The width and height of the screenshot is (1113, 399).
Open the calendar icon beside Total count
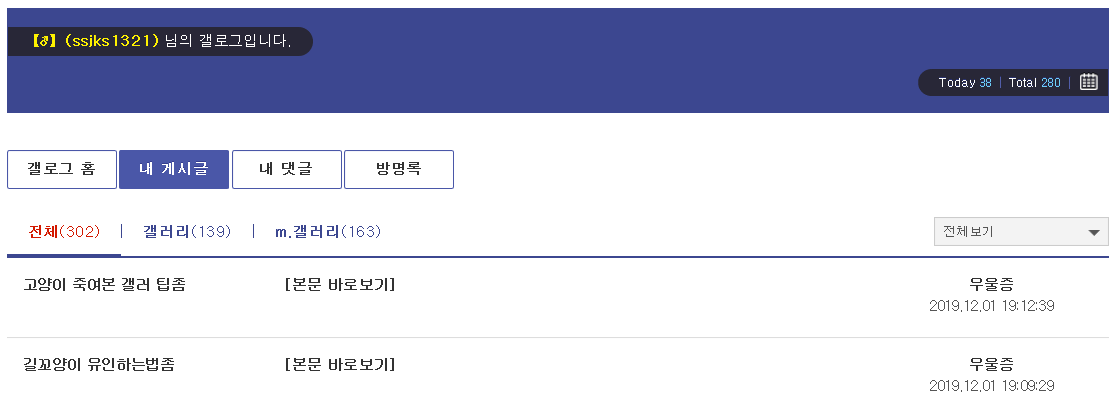[1088, 82]
